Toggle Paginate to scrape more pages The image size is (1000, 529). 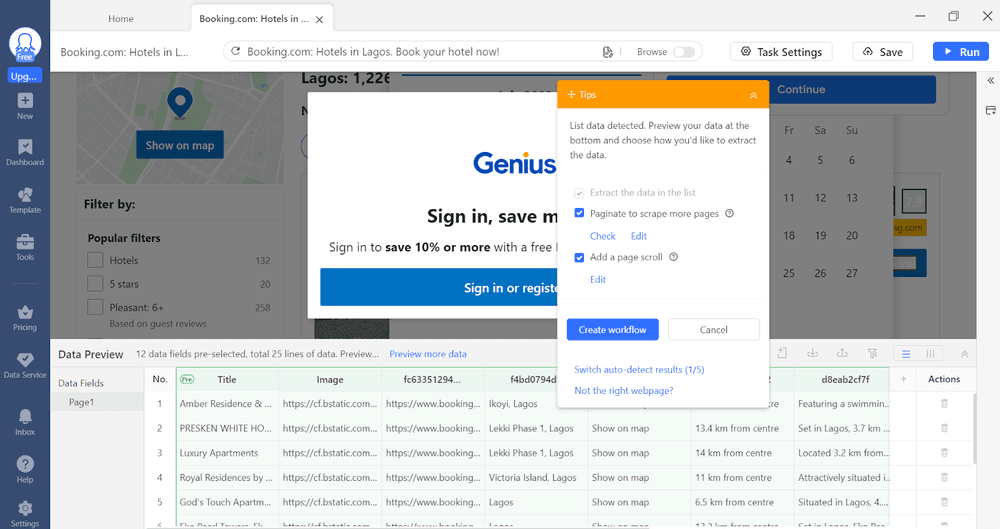pos(579,213)
